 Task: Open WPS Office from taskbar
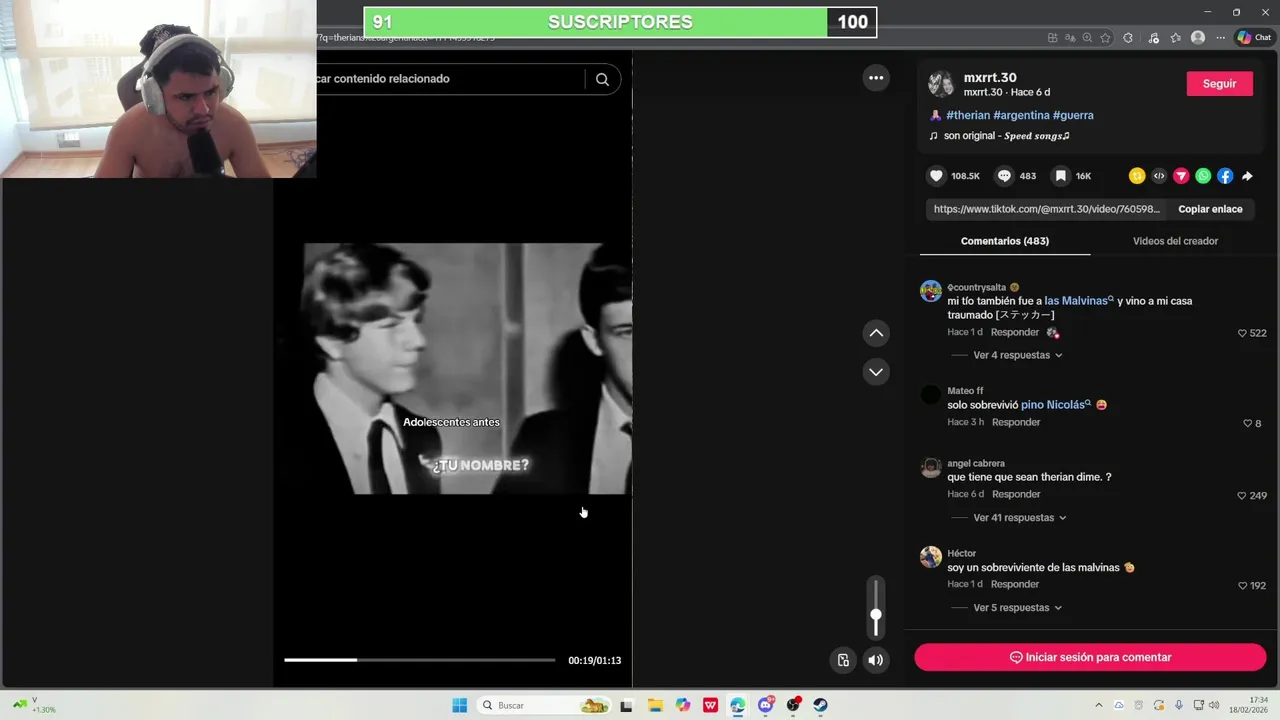(x=710, y=705)
